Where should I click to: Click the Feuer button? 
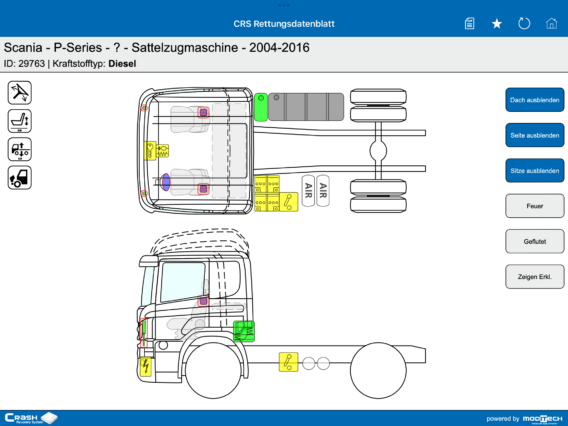535,206
